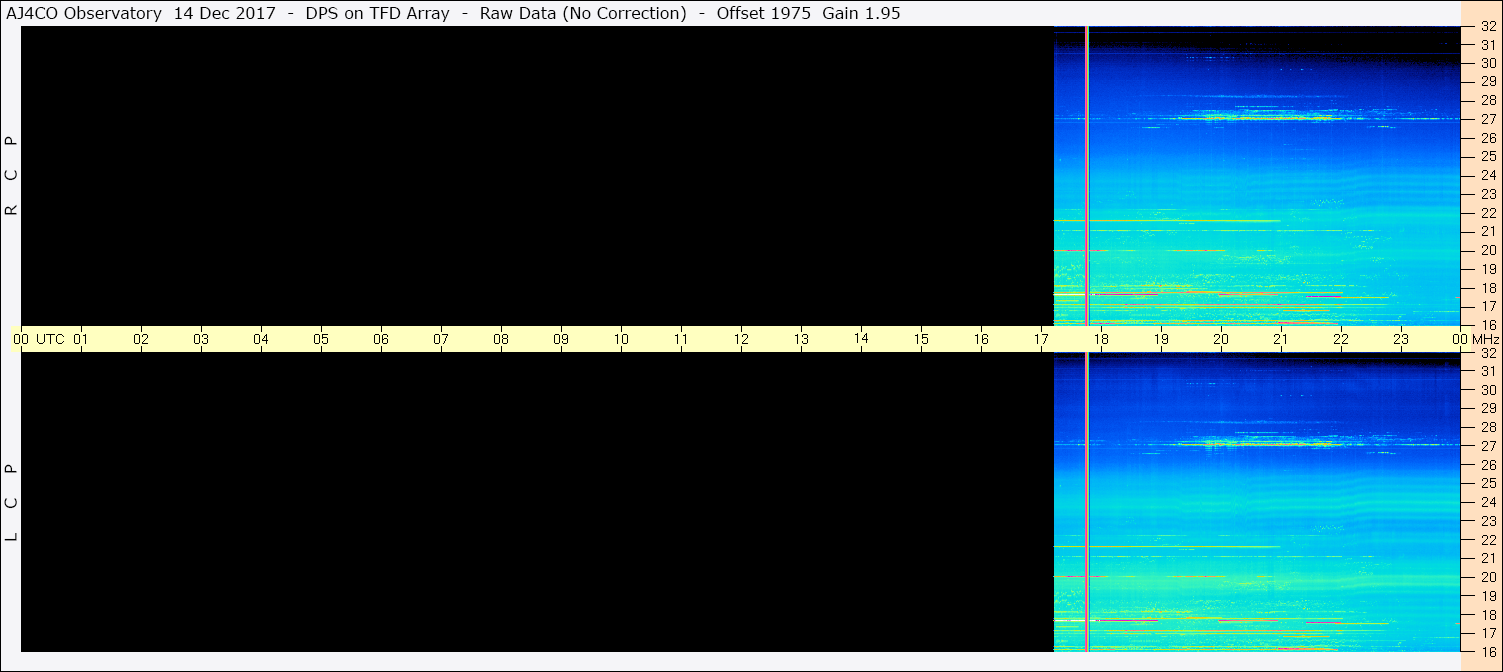The height and width of the screenshot is (672, 1503).
Task: Click the 32 MHz label of RCP panel
Action: [x=1489, y=27]
